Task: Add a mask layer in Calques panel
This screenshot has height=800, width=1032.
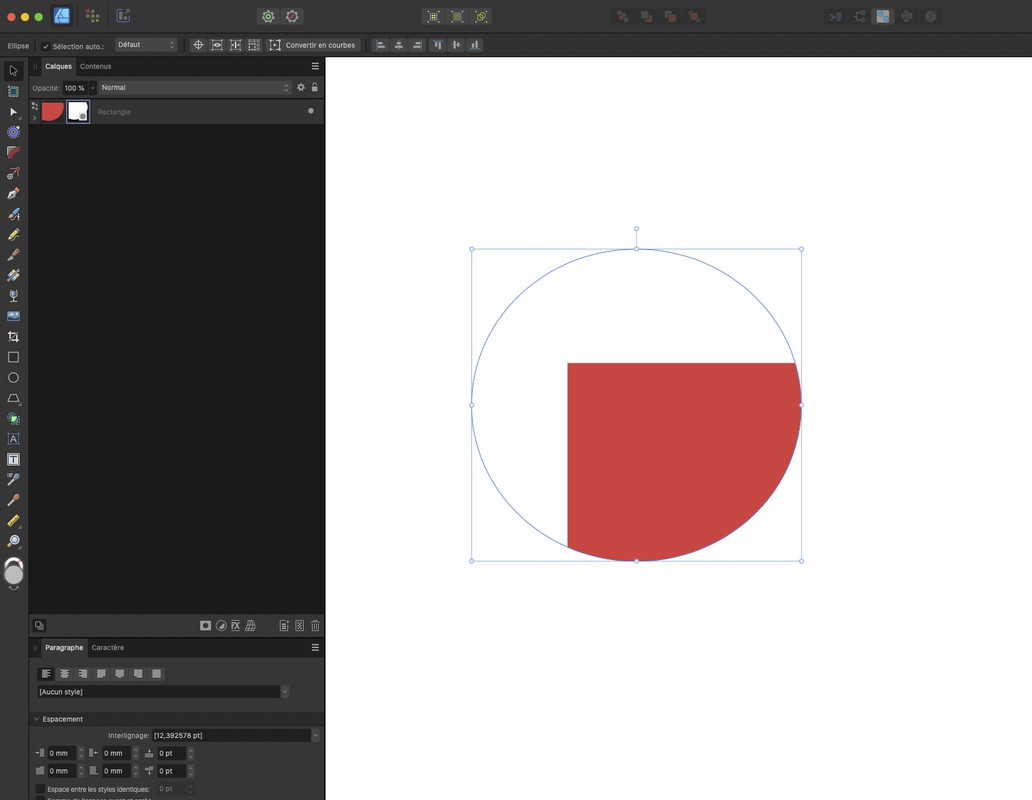Action: (x=205, y=626)
